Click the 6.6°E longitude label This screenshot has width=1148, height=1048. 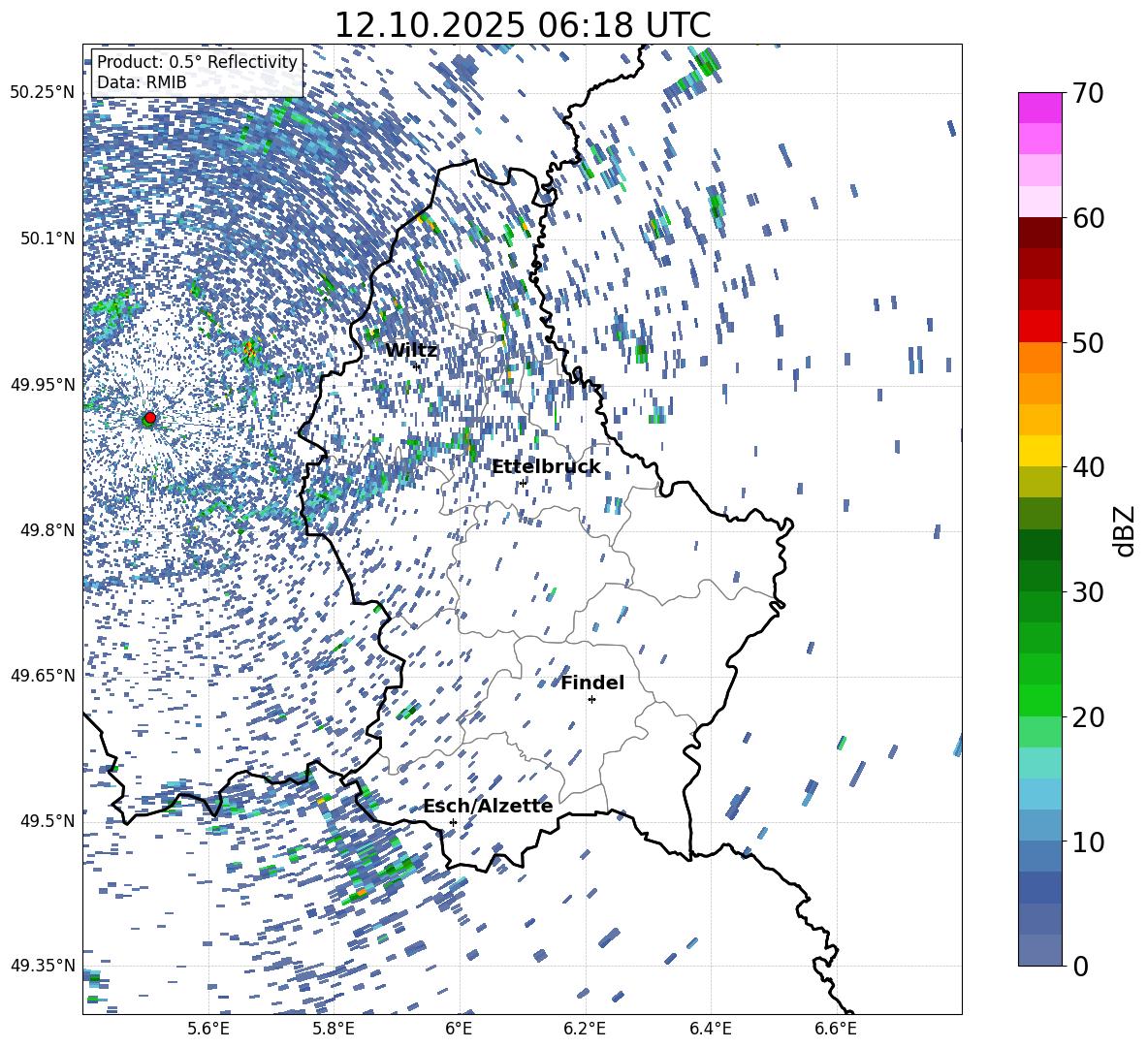pyautogui.click(x=836, y=1029)
